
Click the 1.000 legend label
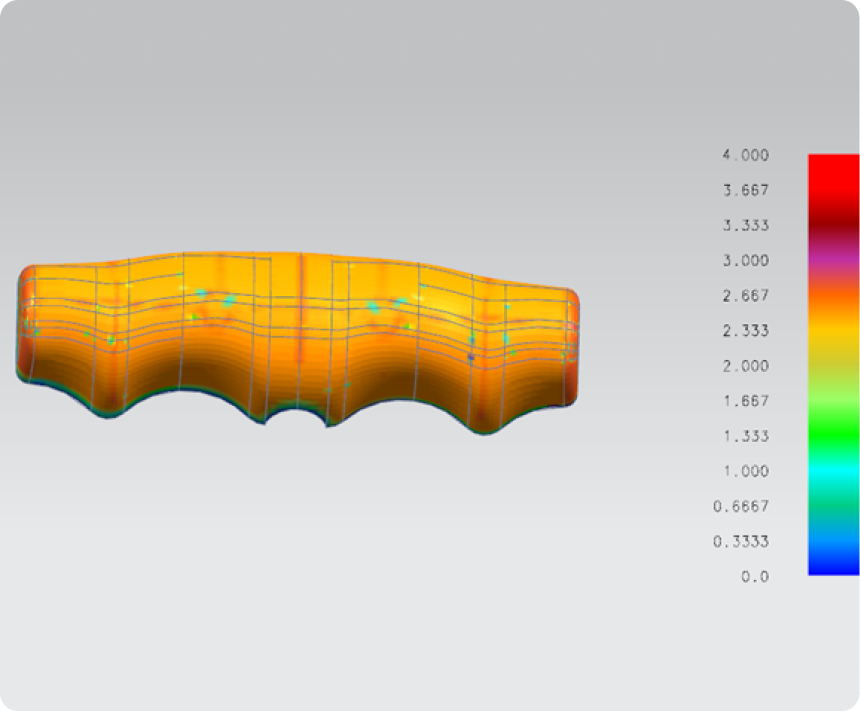coord(745,471)
